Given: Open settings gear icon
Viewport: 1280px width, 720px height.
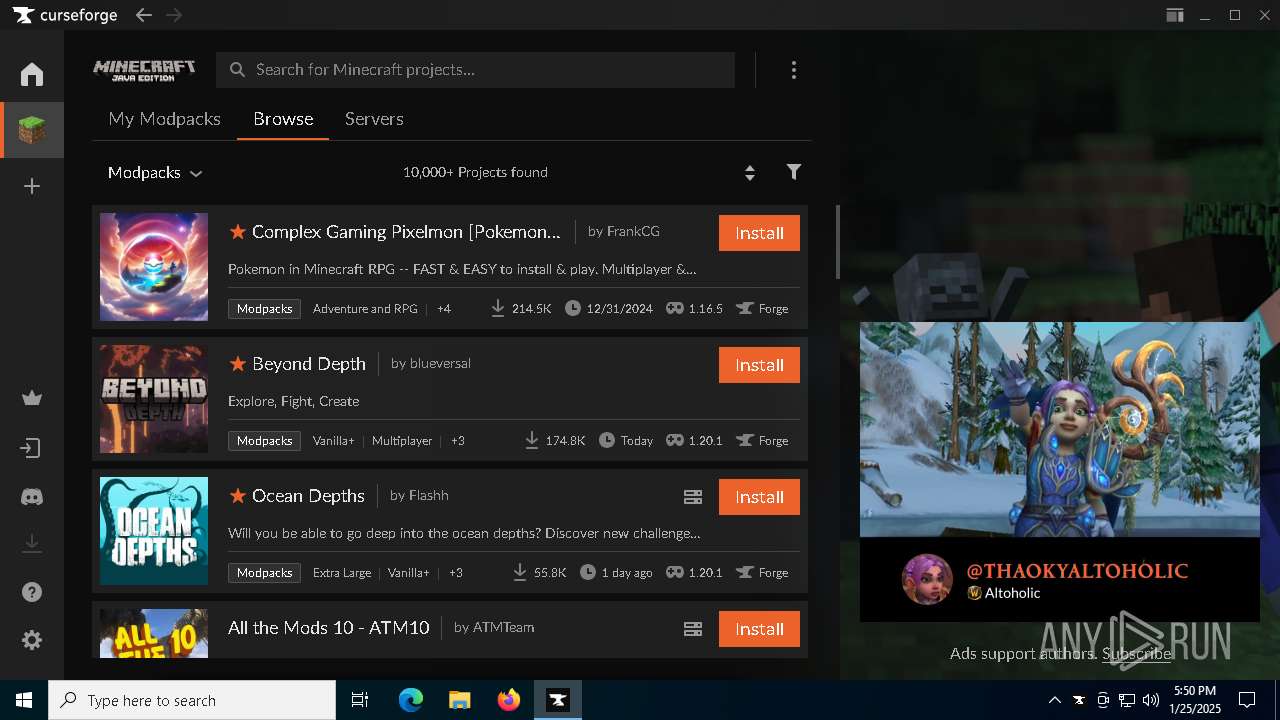Looking at the screenshot, I should click(x=32, y=640).
